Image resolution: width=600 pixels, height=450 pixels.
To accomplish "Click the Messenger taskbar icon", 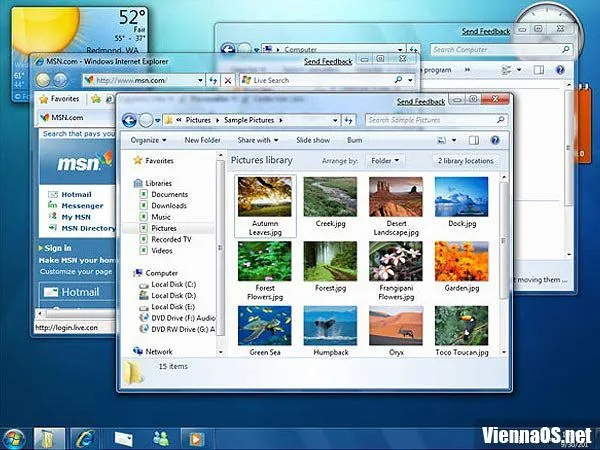I will (x=160, y=437).
